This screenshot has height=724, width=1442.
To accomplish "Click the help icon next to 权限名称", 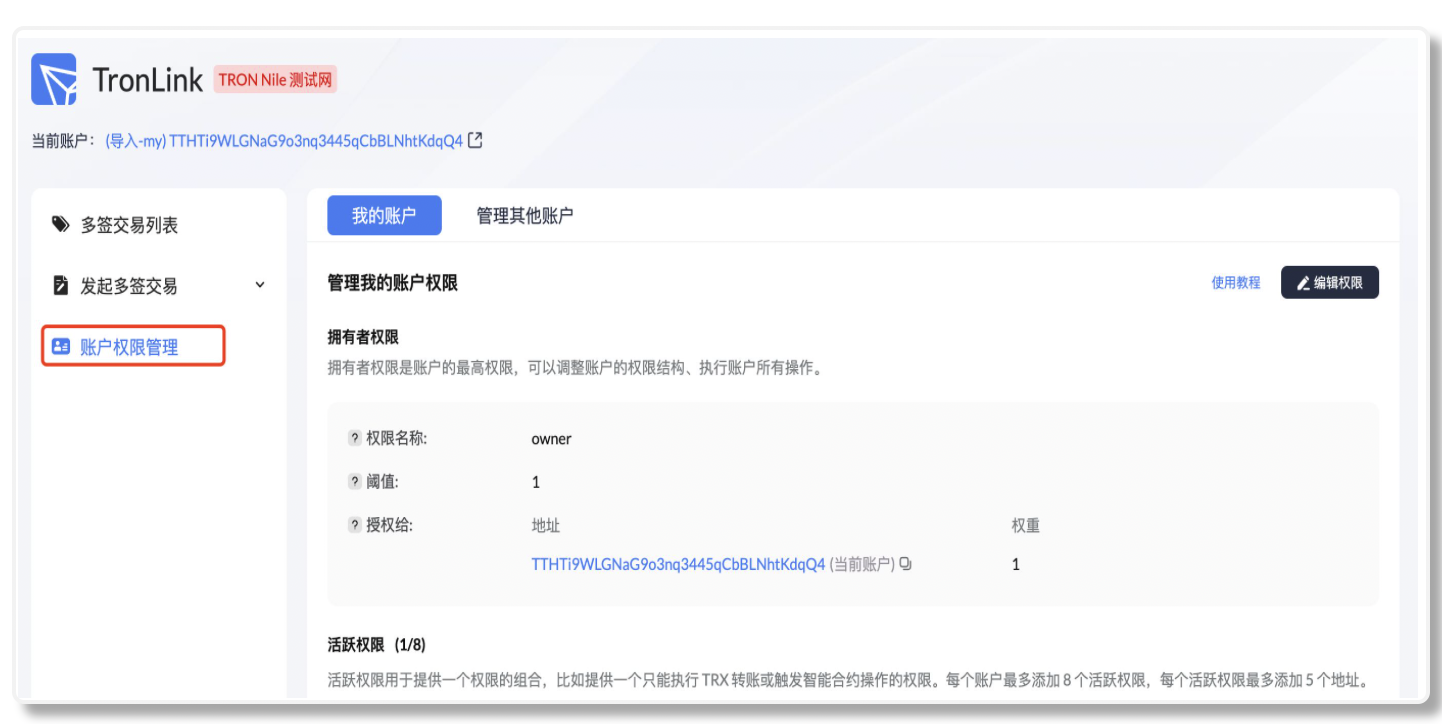I will [x=354, y=438].
